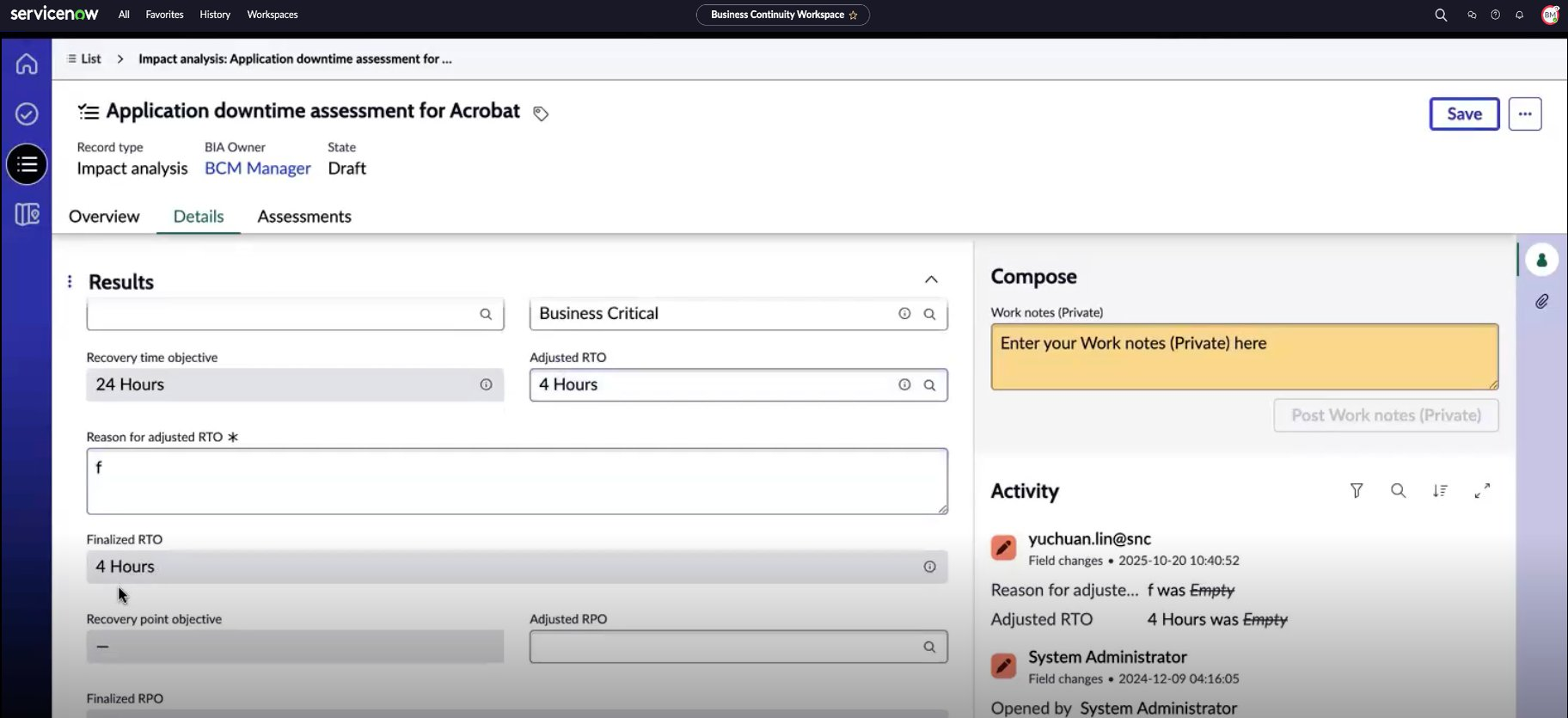Image resolution: width=1568 pixels, height=718 pixels.
Task: Sort the Activity stream entries
Action: point(1440,490)
